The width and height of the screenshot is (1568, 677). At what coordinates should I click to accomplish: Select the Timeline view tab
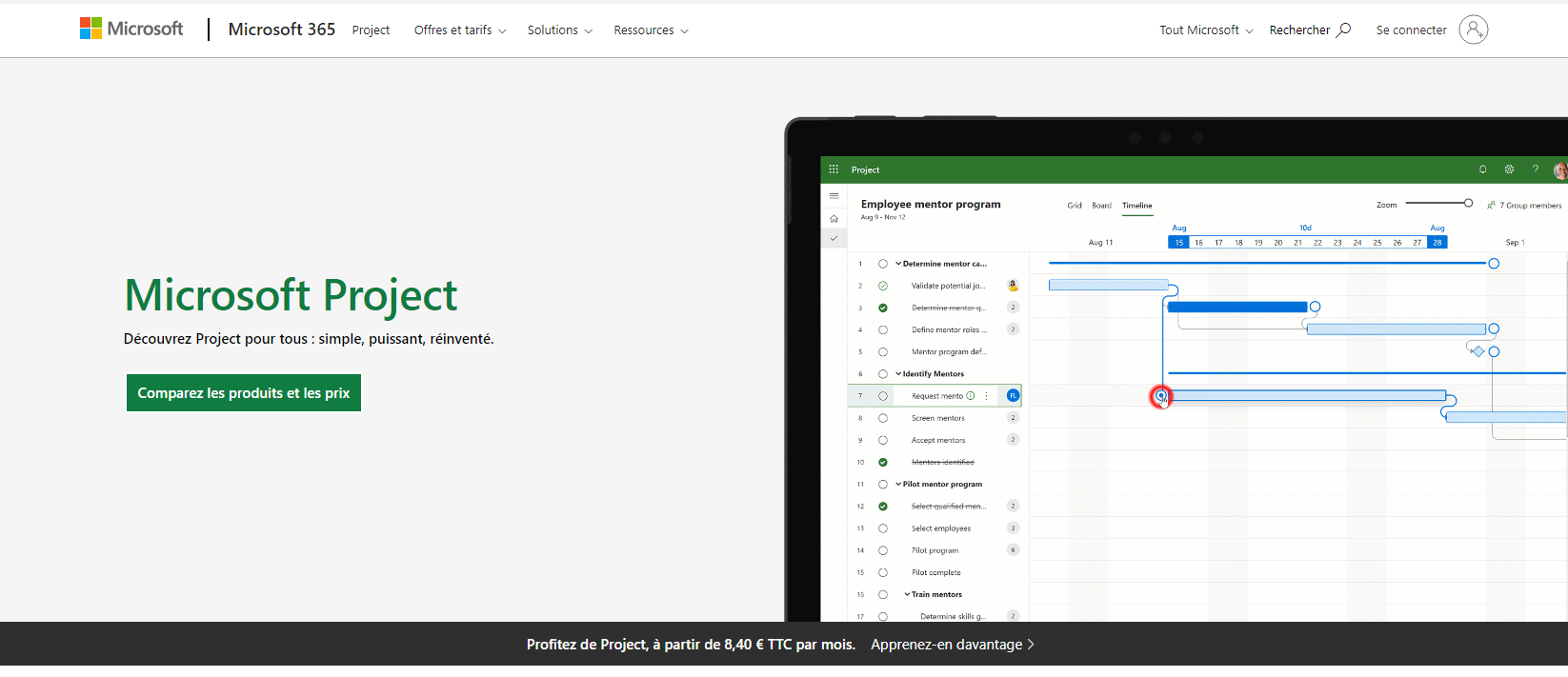1137,206
